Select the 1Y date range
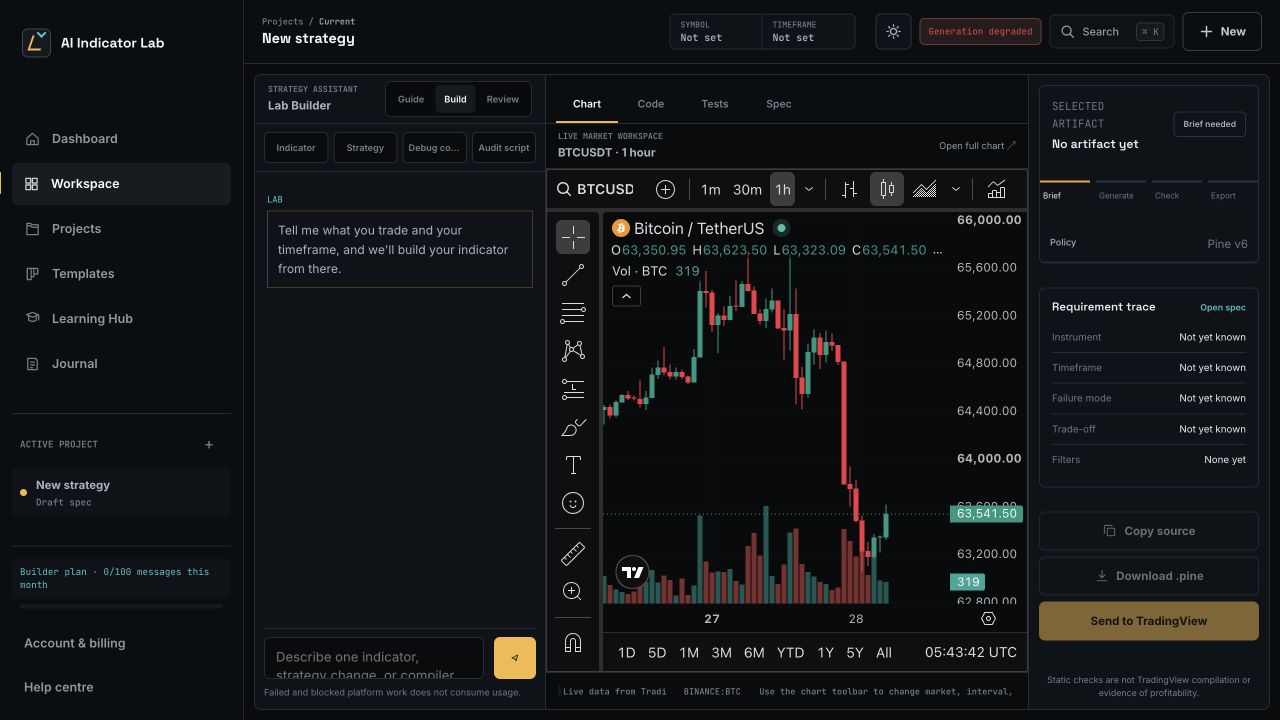 point(825,652)
